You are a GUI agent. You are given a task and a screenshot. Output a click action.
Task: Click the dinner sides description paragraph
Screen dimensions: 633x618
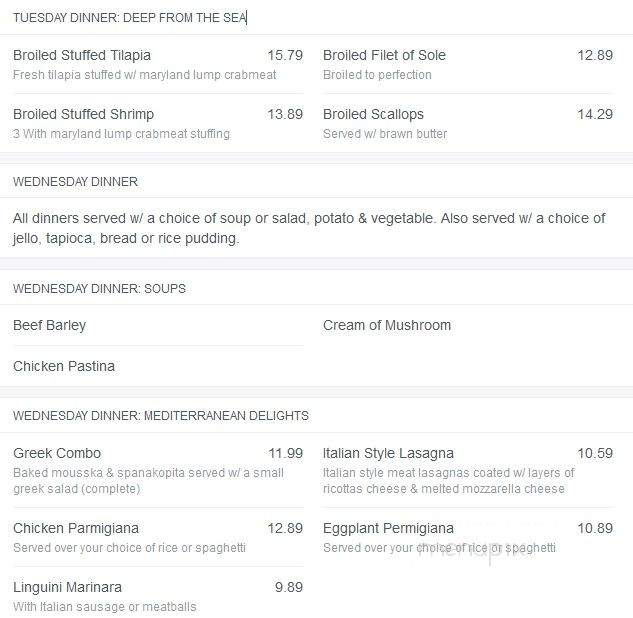309,228
